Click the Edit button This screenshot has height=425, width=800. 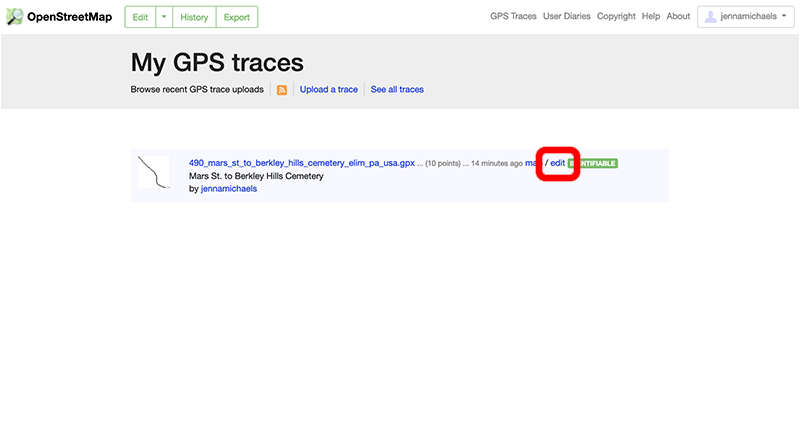click(x=140, y=17)
